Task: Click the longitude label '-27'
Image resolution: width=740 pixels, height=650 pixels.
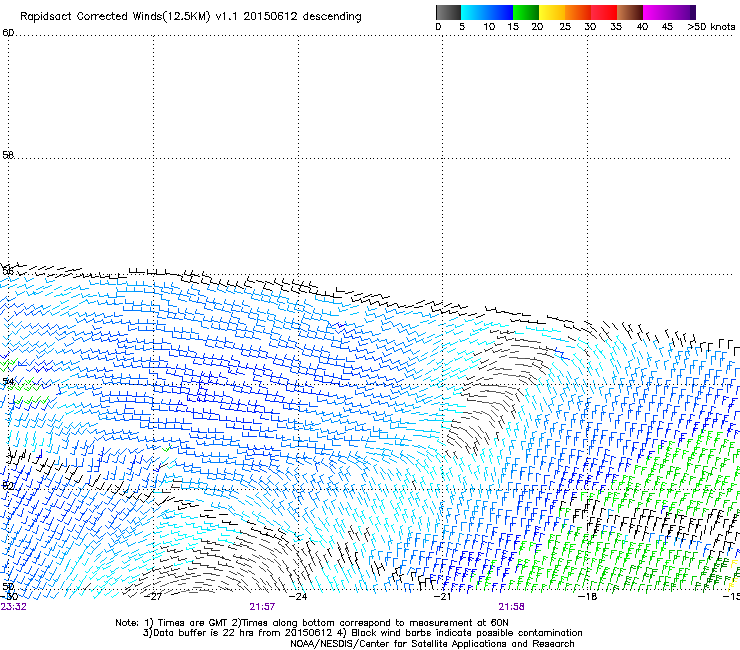Action: [x=153, y=597]
